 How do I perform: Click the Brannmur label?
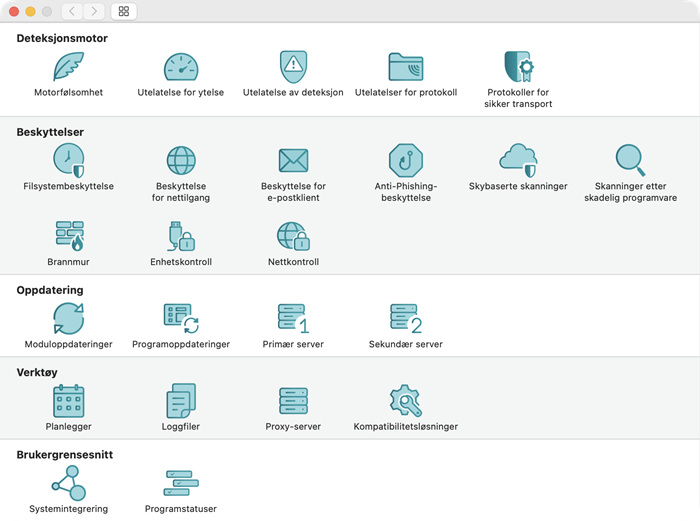68,262
